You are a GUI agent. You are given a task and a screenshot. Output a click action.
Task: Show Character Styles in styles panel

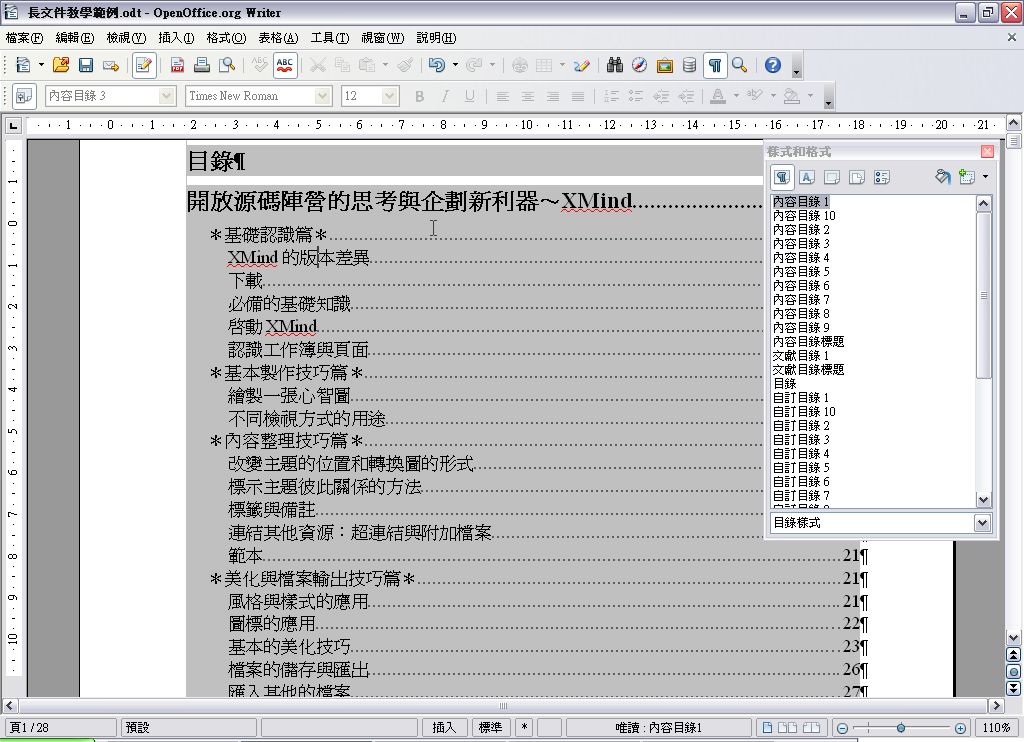[x=807, y=177]
